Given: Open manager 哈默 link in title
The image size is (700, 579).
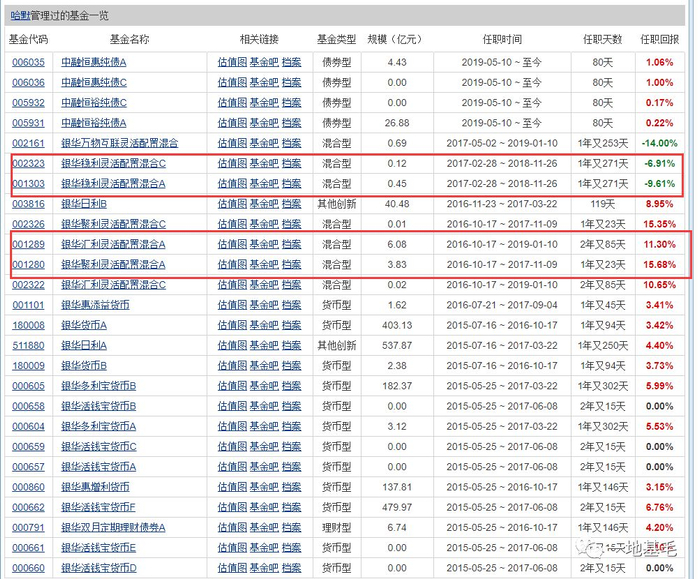Looking at the screenshot, I should pyautogui.click(x=21, y=16).
